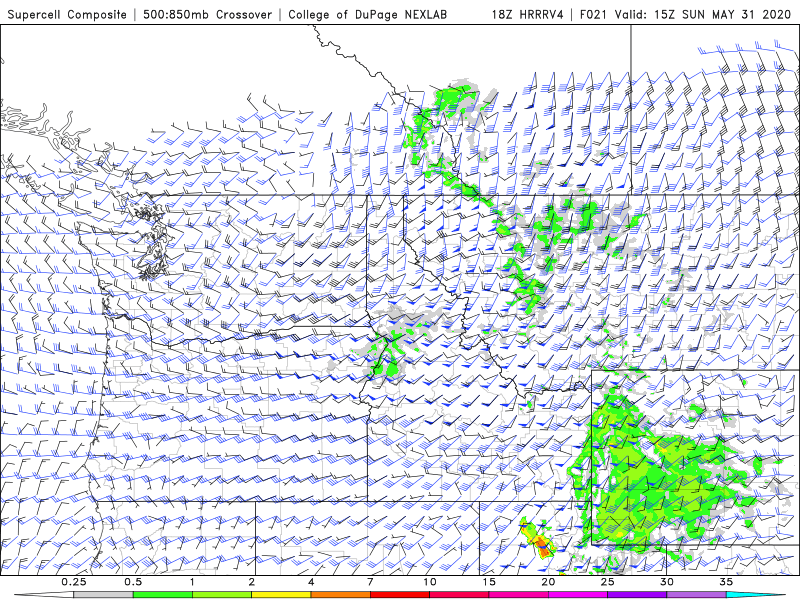The height and width of the screenshot is (600, 800).
Task: Click the '7' legend value
Action: [x=370, y=582]
